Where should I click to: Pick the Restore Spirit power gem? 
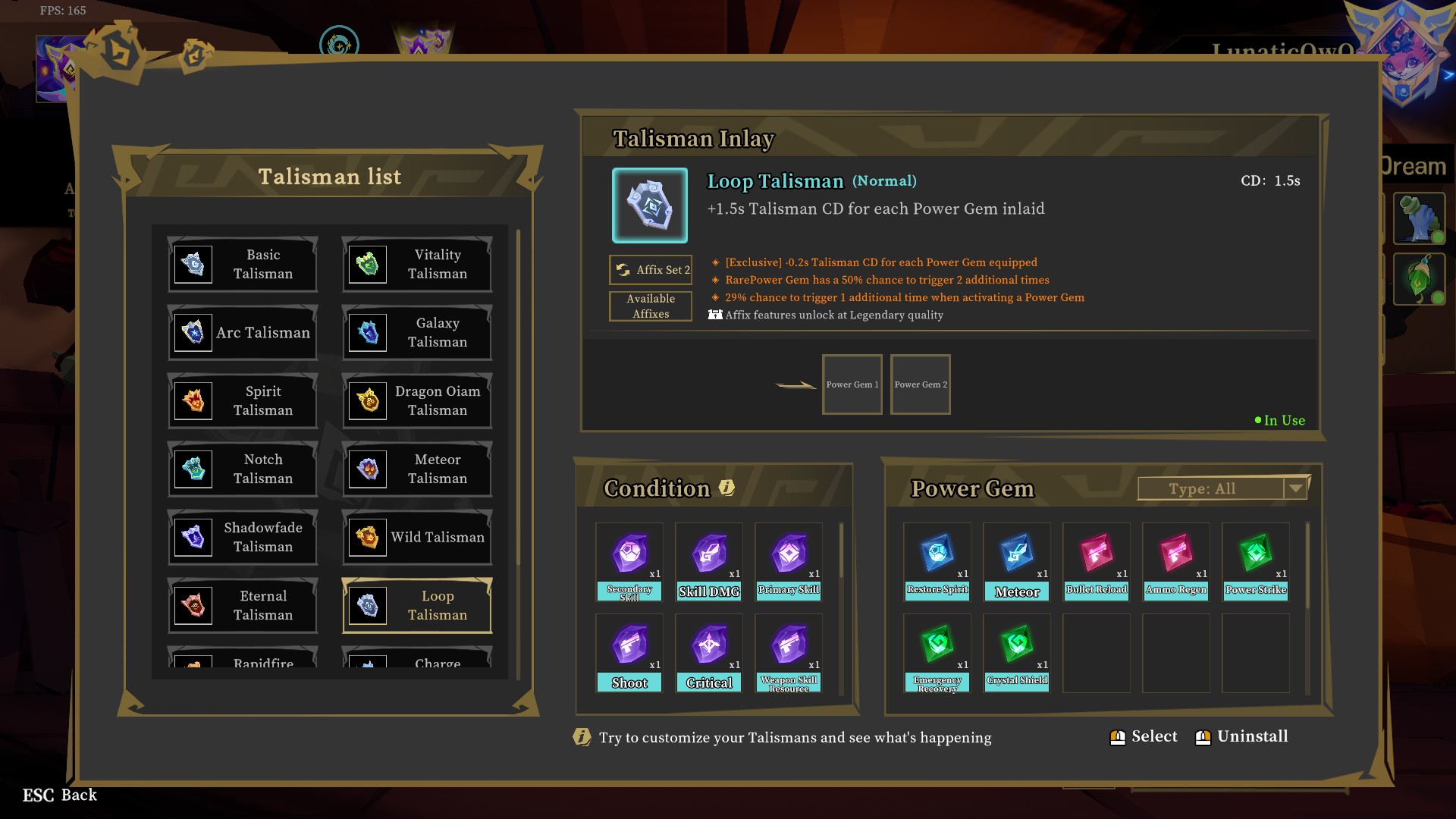point(937,562)
